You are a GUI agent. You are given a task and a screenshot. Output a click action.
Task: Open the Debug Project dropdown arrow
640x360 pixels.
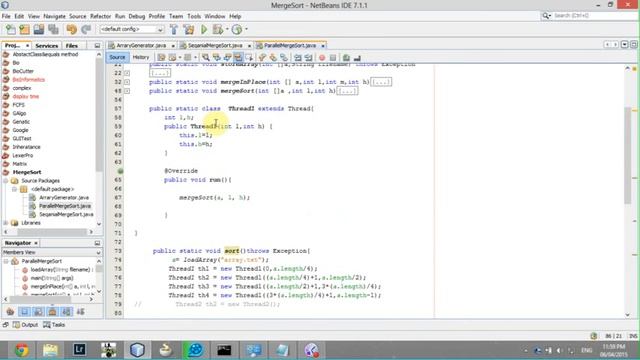point(227,29)
